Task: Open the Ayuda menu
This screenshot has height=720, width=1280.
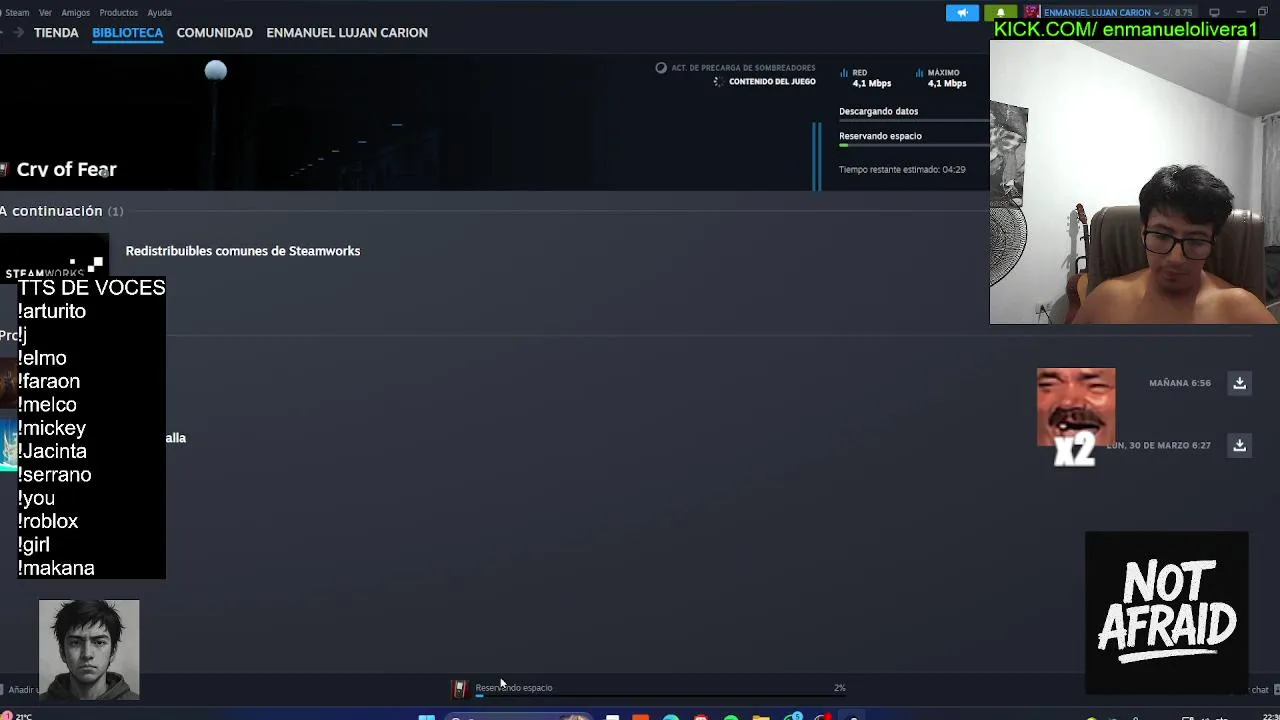Action: click(x=159, y=13)
